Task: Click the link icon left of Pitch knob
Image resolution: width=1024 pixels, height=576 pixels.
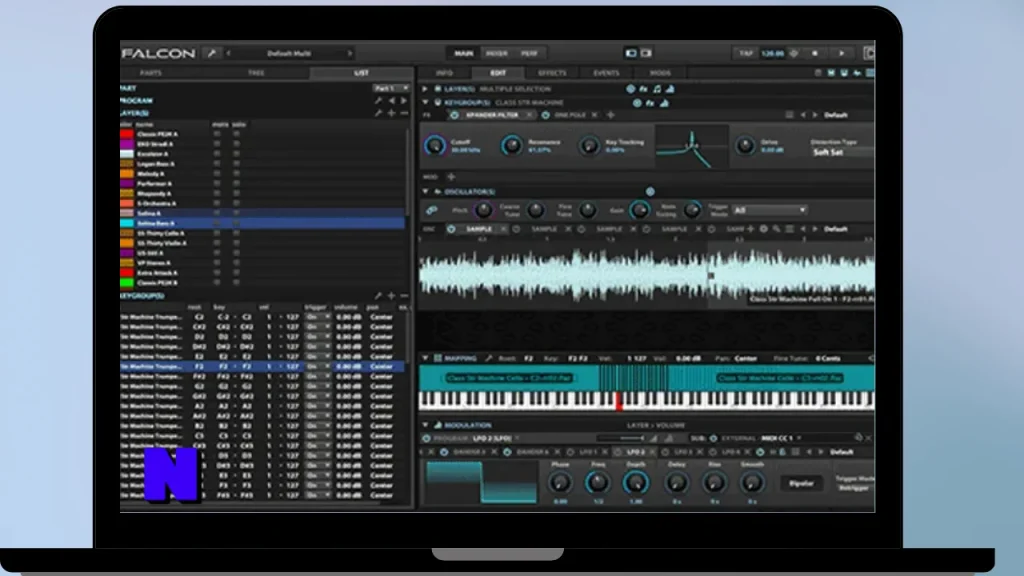Action: pos(432,210)
